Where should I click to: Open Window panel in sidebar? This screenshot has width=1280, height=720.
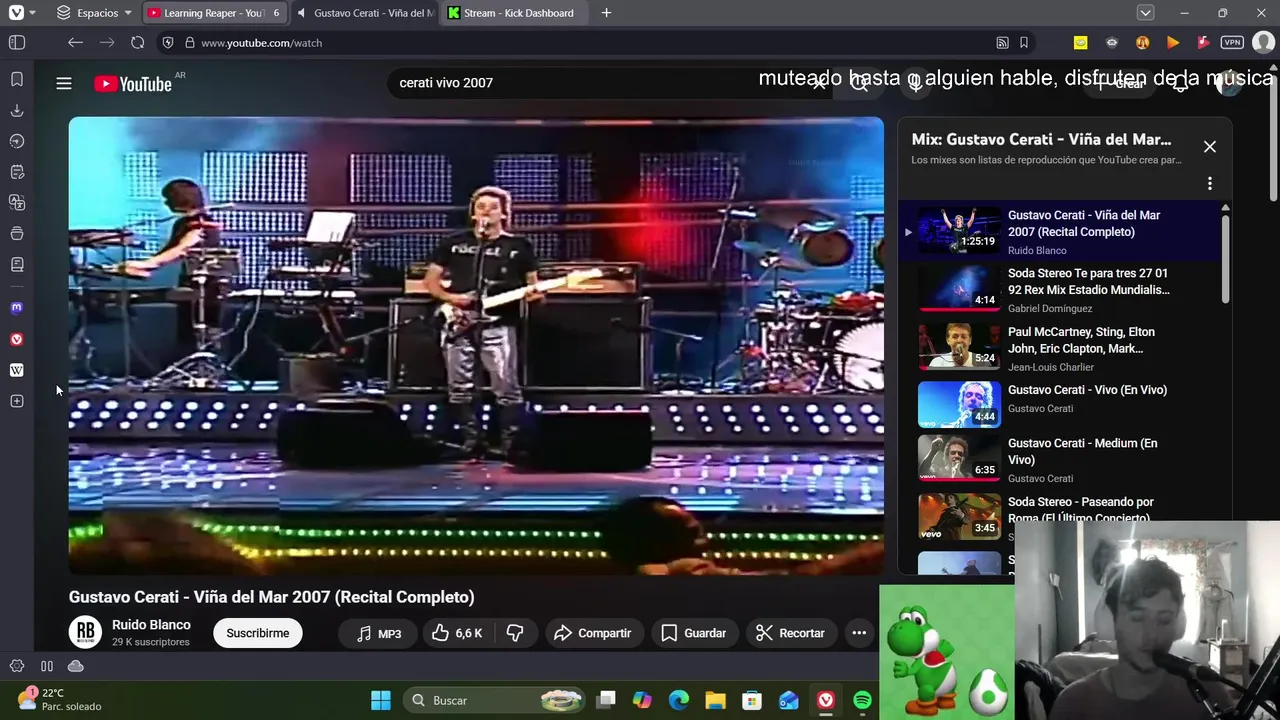17,234
